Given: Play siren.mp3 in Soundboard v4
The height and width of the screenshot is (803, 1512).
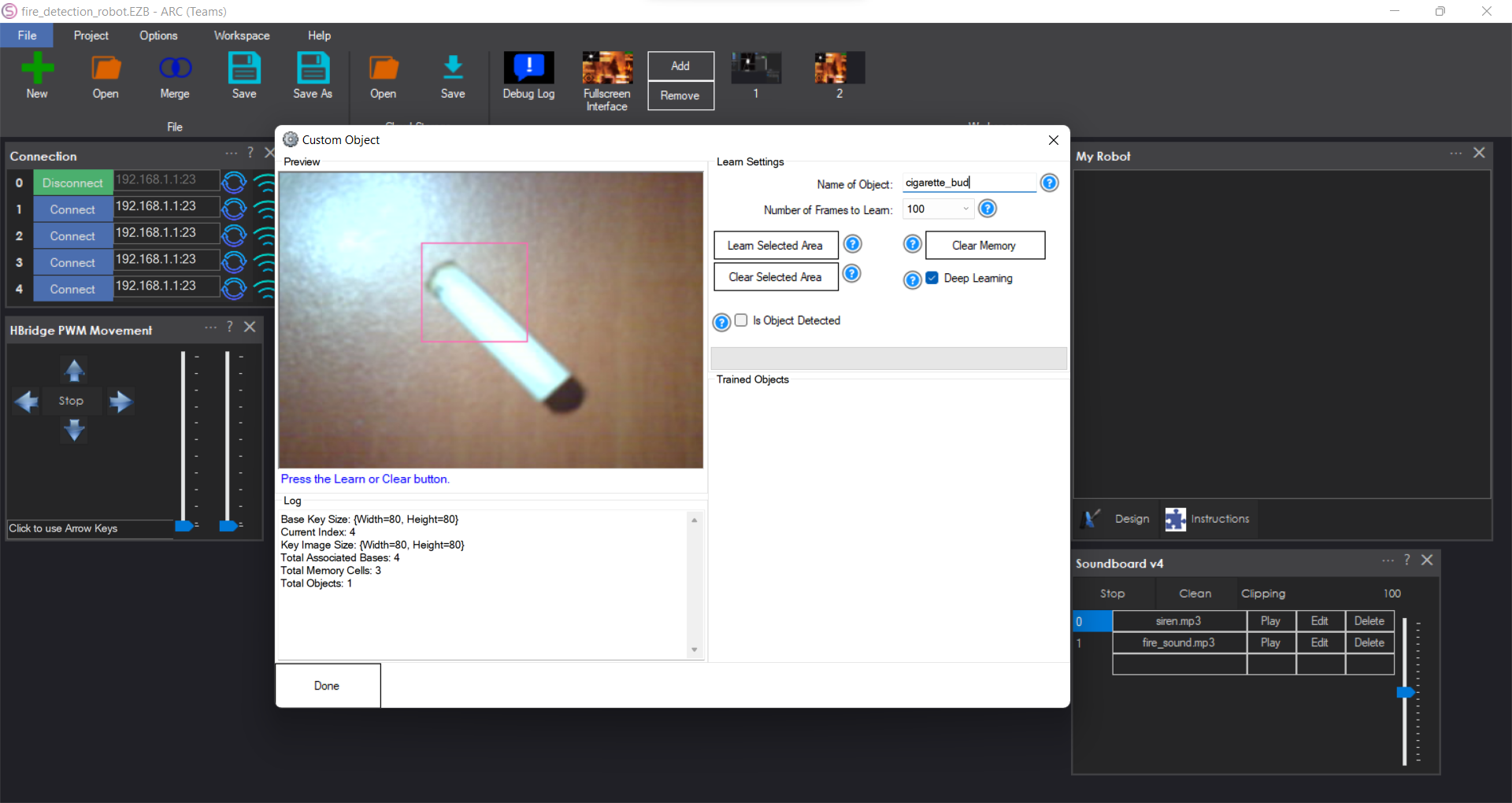Looking at the screenshot, I should pos(1270,620).
